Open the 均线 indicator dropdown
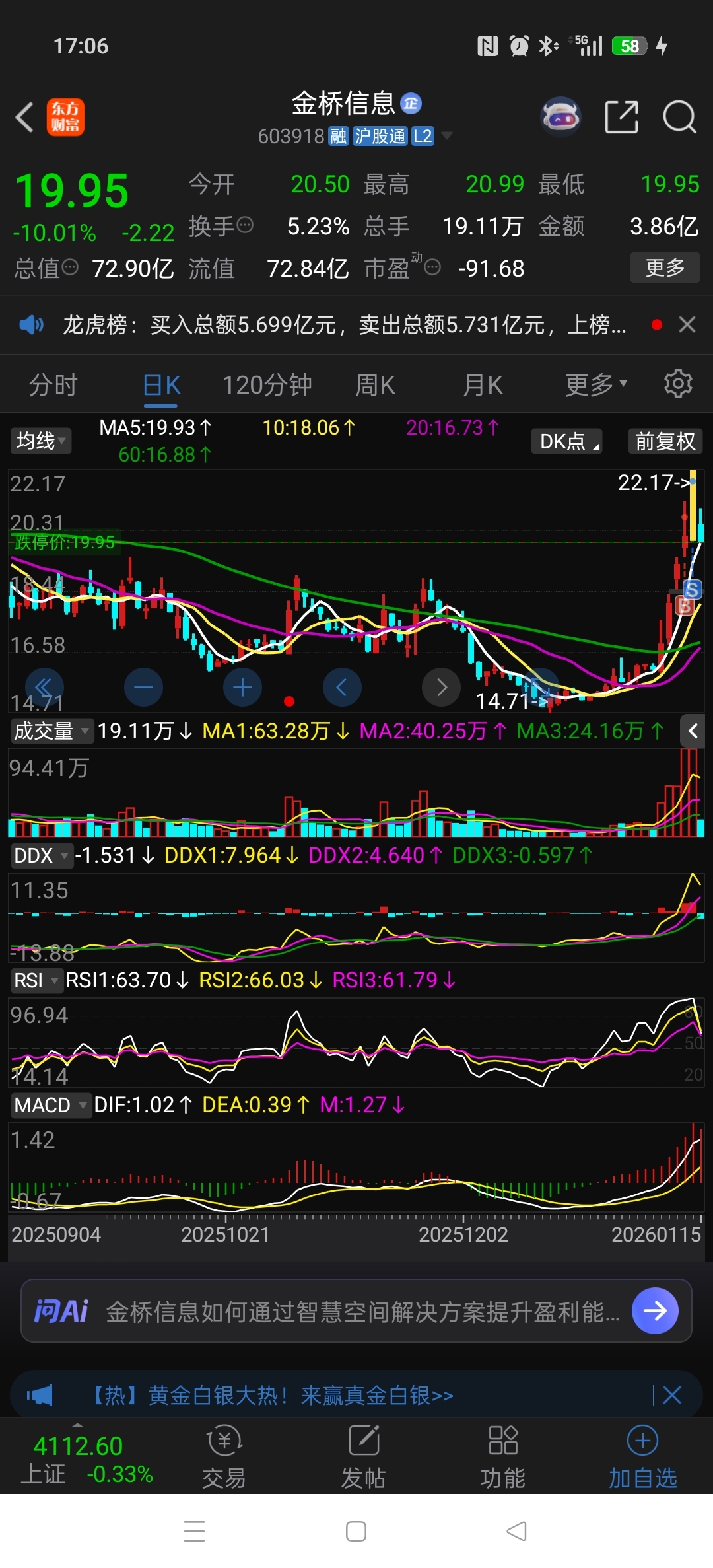The width and height of the screenshot is (713, 1568). click(41, 441)
